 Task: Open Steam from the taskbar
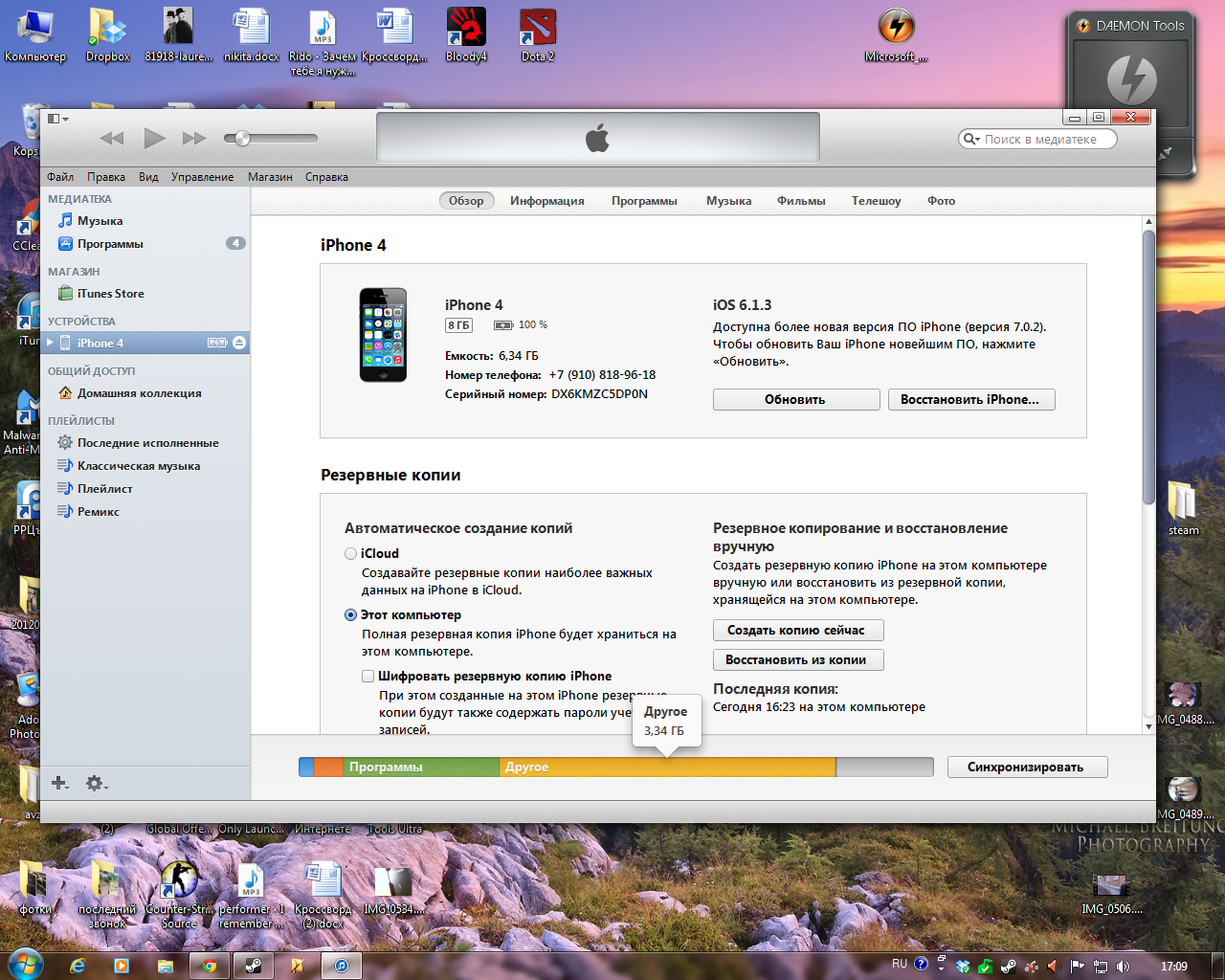254,966
